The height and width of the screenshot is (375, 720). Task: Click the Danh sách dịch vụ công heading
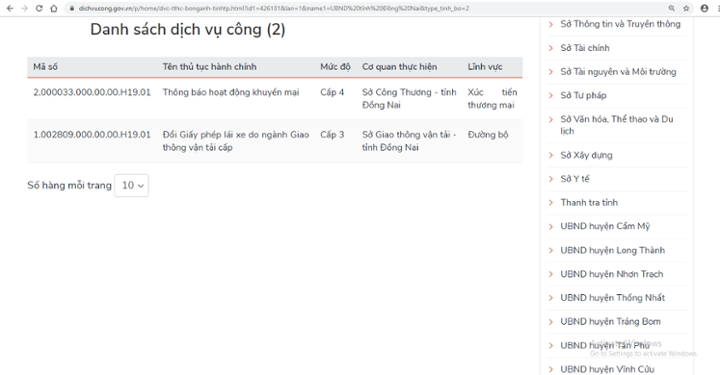coord(188,29)
